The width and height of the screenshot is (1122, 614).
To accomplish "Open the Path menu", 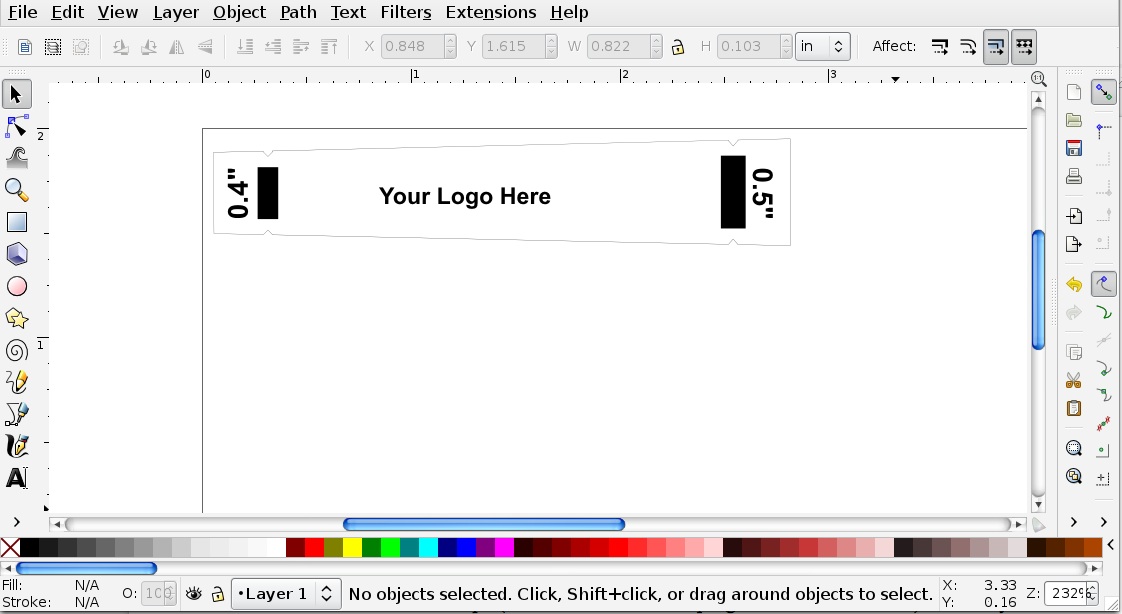I will coord(297,12).
